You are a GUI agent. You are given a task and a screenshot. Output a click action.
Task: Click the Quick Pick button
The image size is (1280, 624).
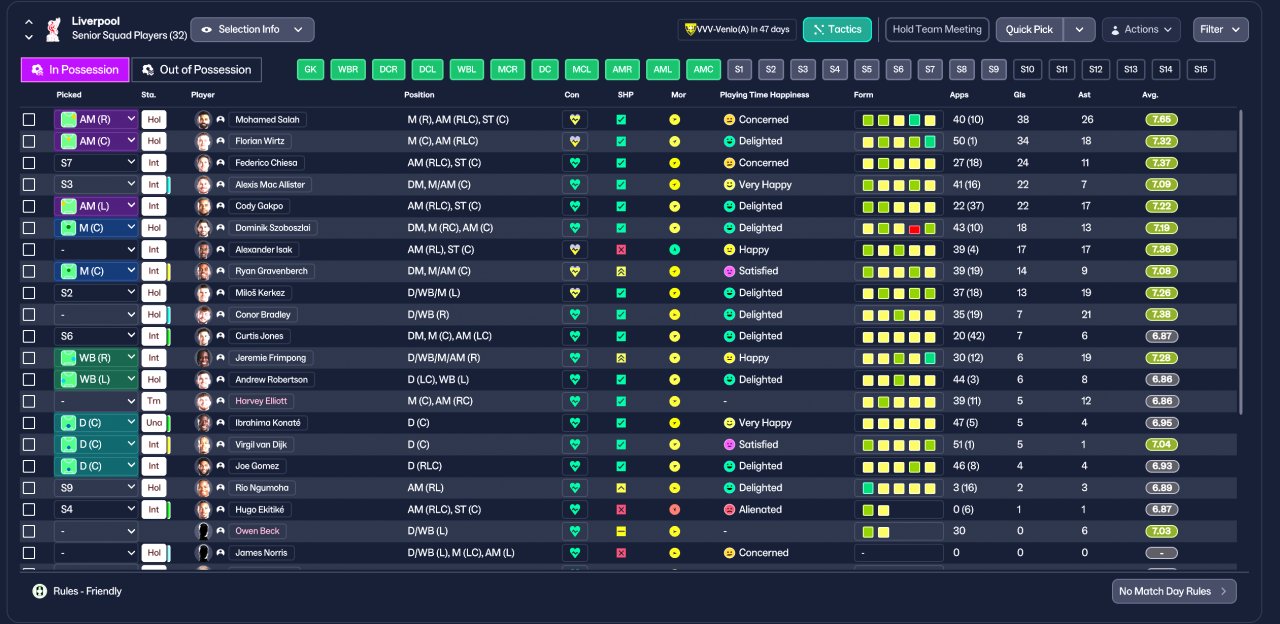(x=1029, y=30)
